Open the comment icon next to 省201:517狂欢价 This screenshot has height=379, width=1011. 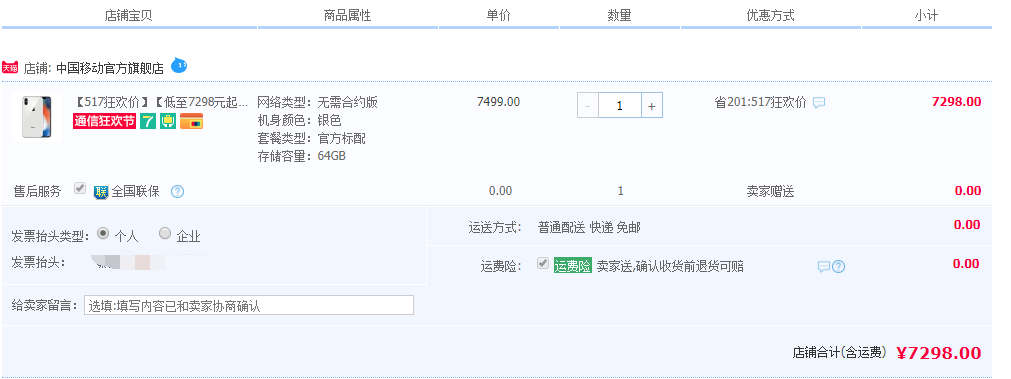819,102
